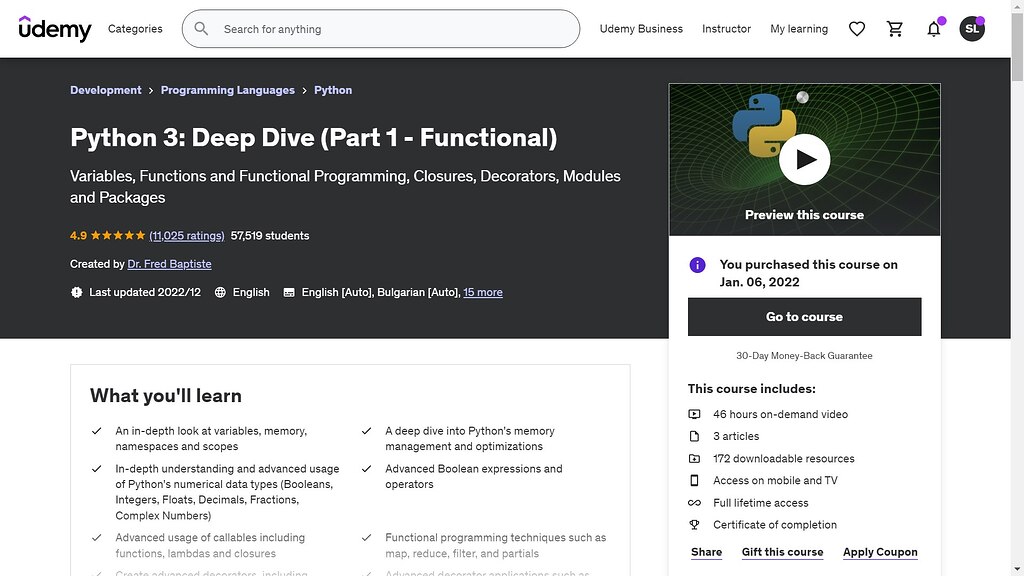This screenshot has height=576, width=1024.
Task: Select the Instructor menu item
Action: click(x=726, y=29)
